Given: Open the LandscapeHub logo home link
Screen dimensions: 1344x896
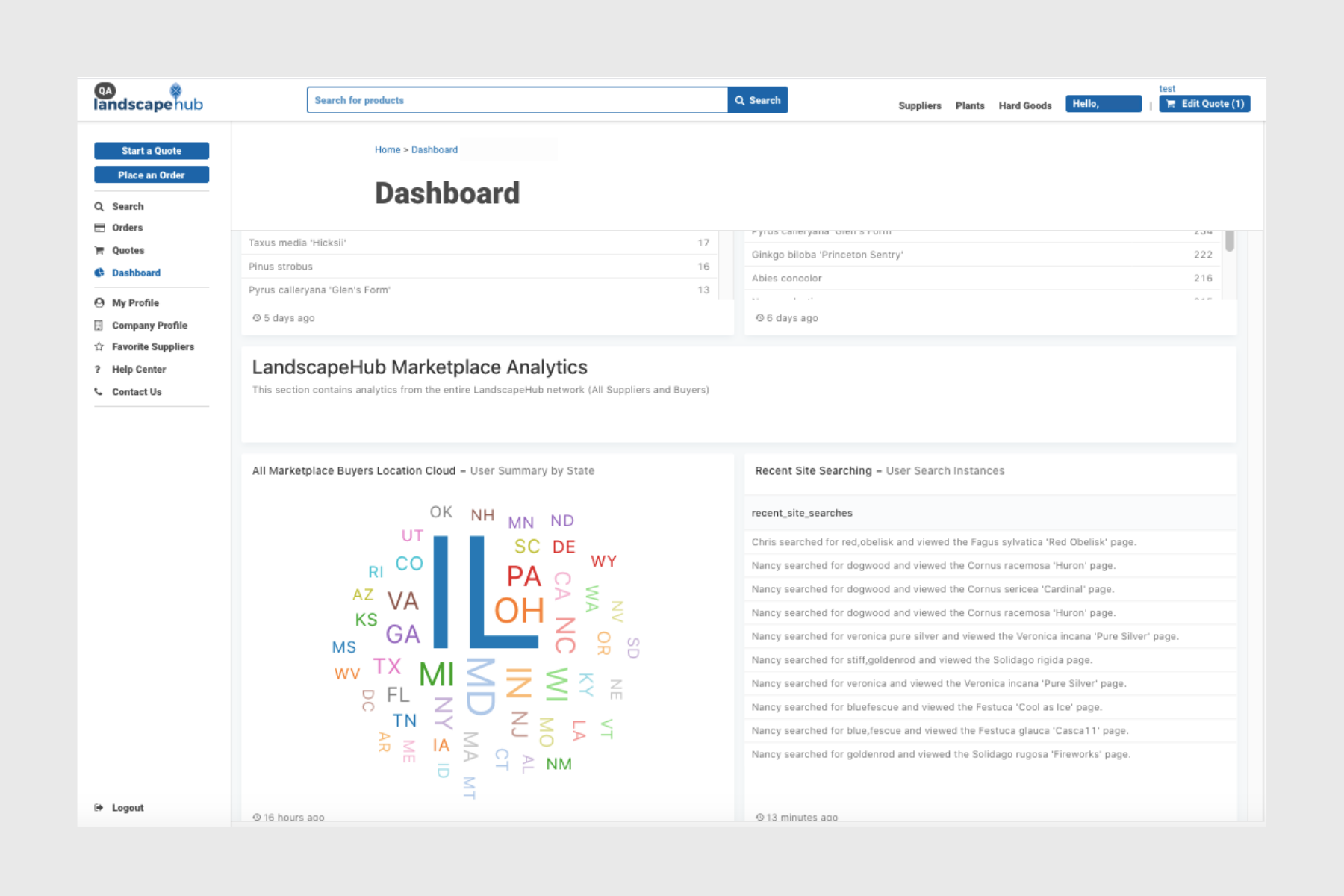Looking at the screenshot, I should (148, 99).
